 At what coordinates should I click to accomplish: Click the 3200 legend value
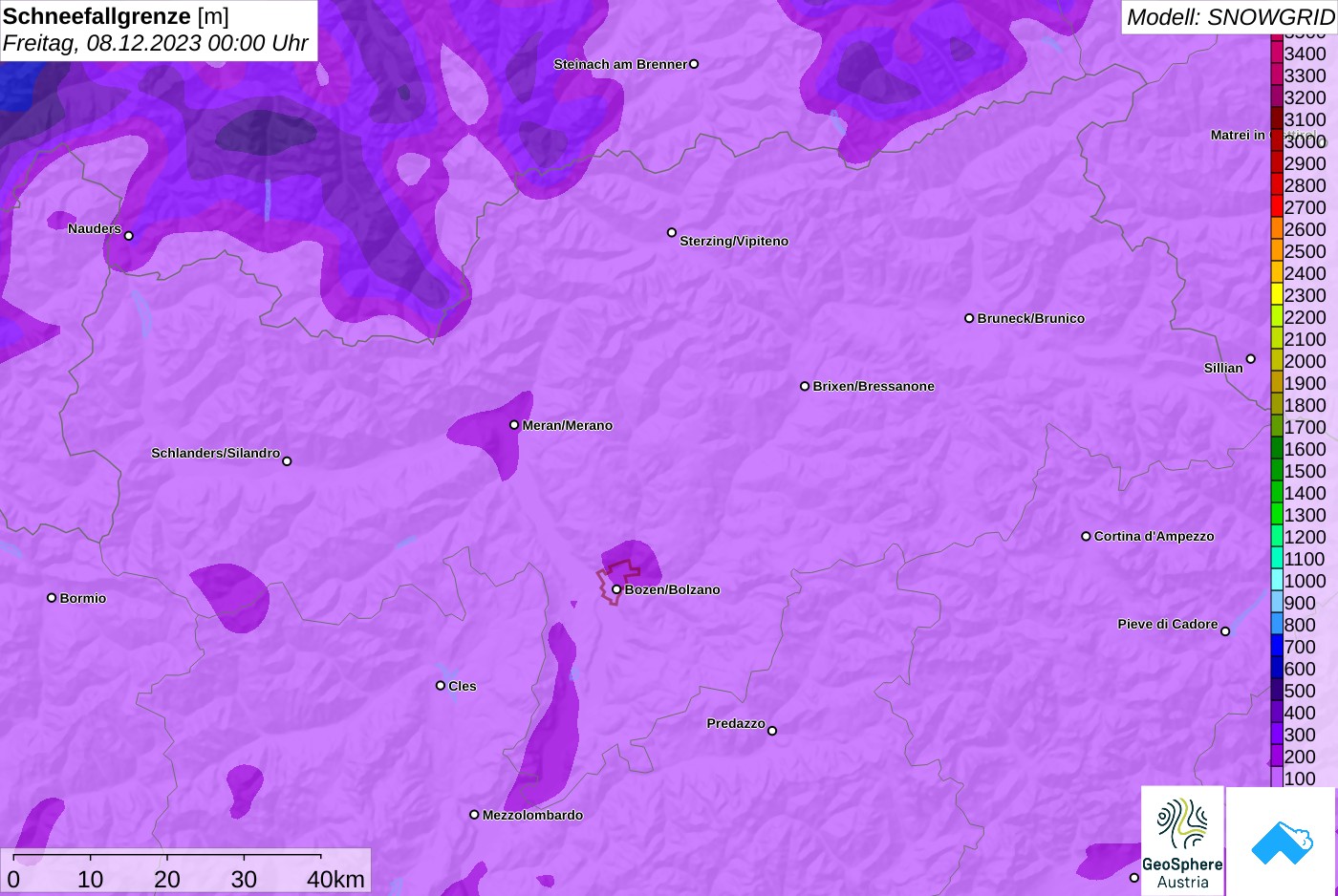(x=1306, y=97)
